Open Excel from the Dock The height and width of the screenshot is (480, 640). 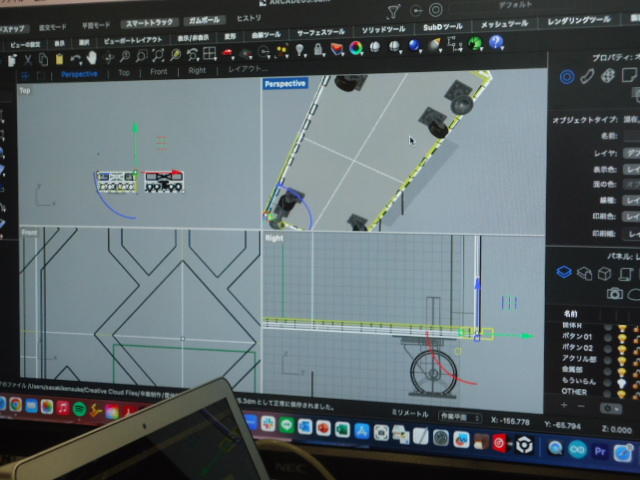coord(342,429)
